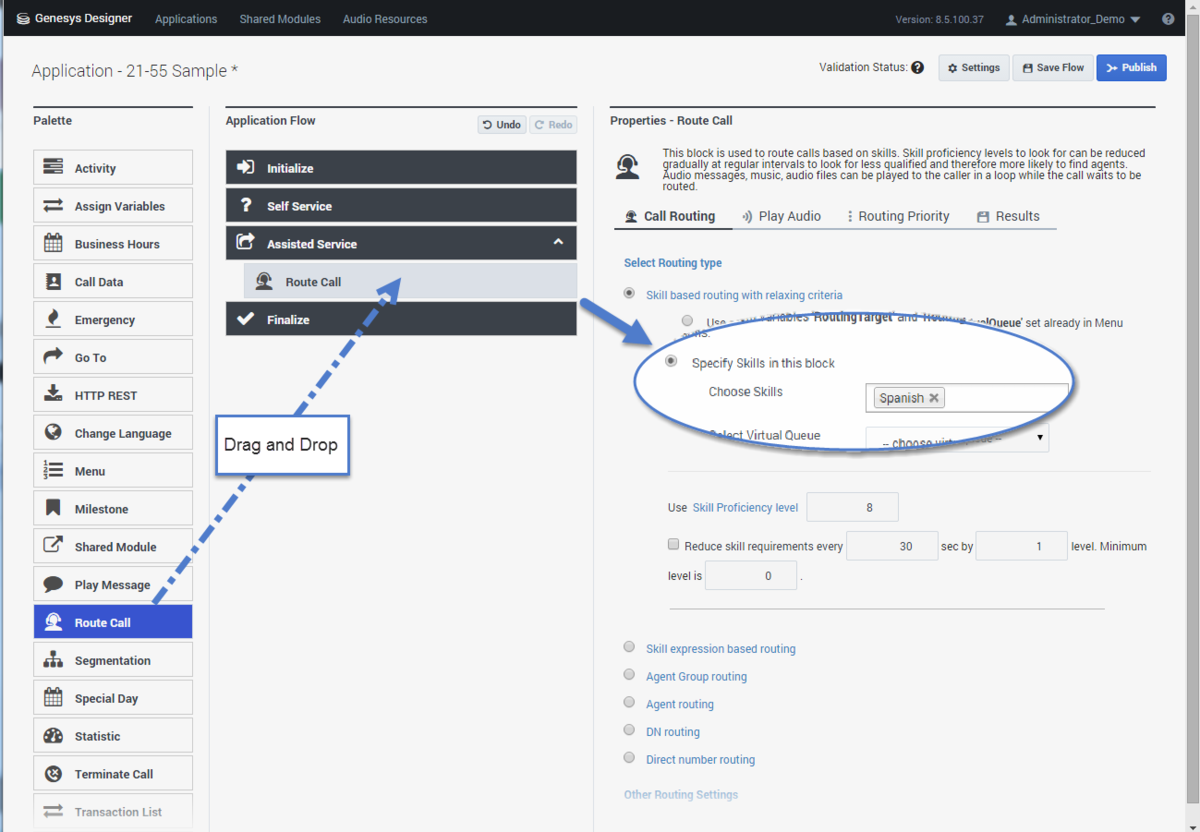Open the Audio Resources menu
The width and height of the screenshot is (1200, 832).
click(x=385, y=19)
